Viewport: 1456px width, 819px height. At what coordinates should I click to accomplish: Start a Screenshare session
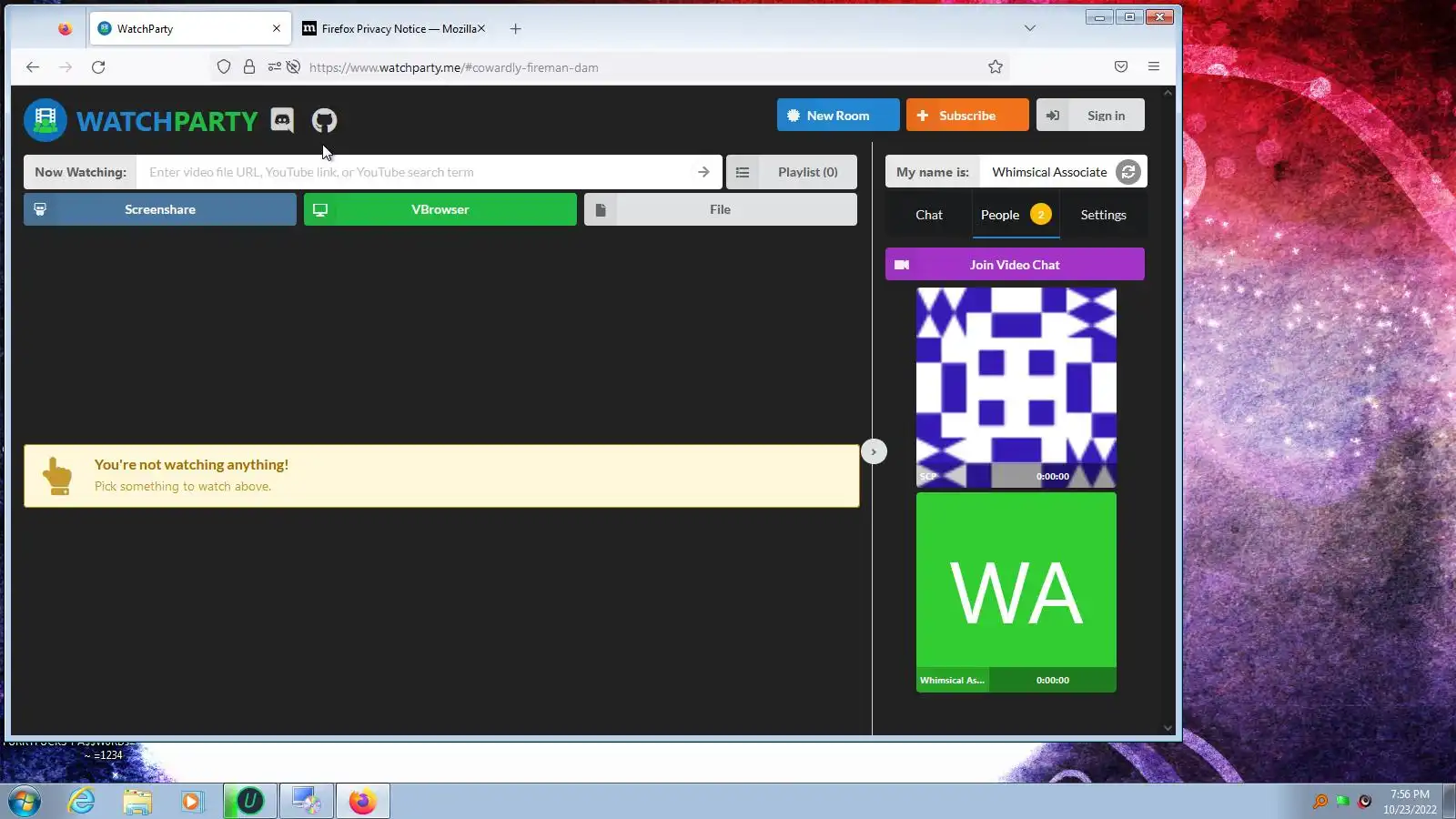160,209
